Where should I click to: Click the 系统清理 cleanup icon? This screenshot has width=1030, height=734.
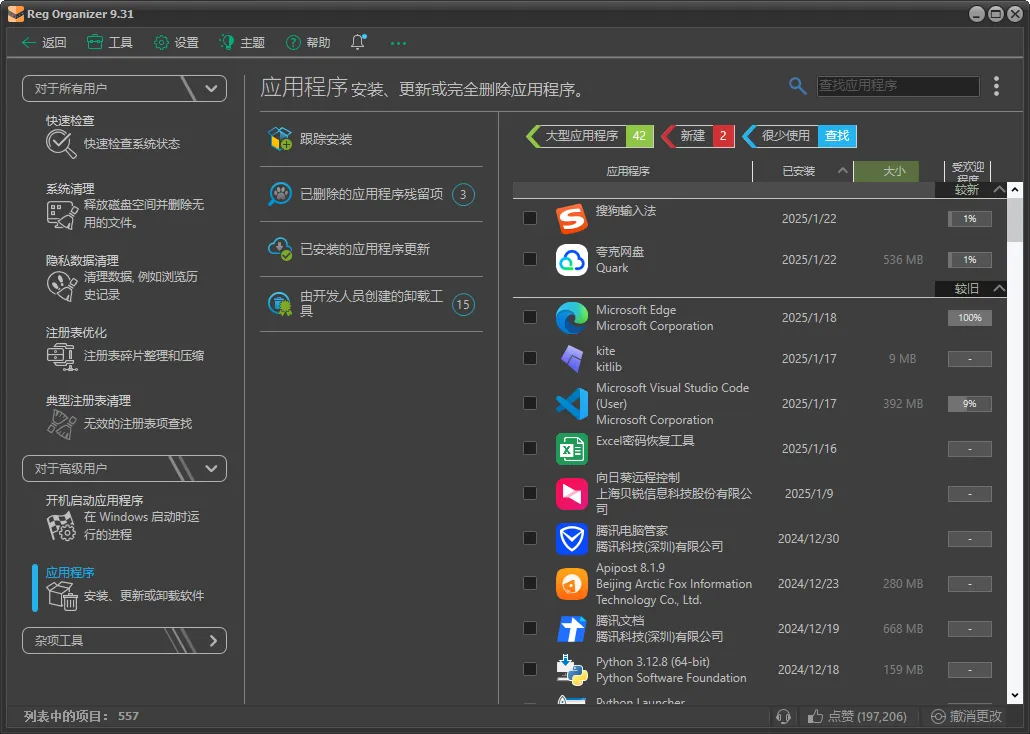(61, 215)
